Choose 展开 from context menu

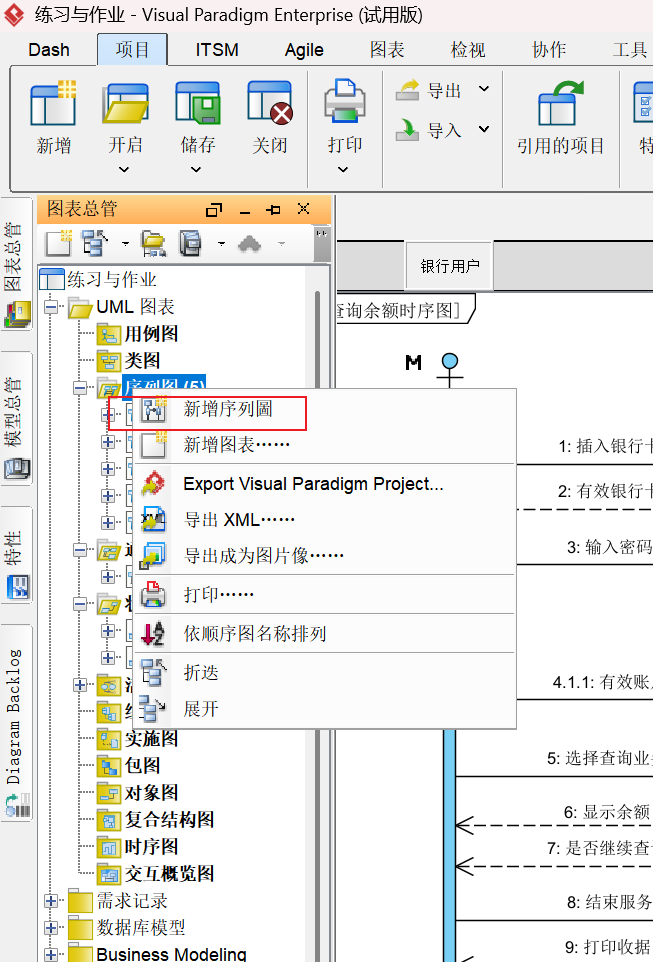pos(324,709)
